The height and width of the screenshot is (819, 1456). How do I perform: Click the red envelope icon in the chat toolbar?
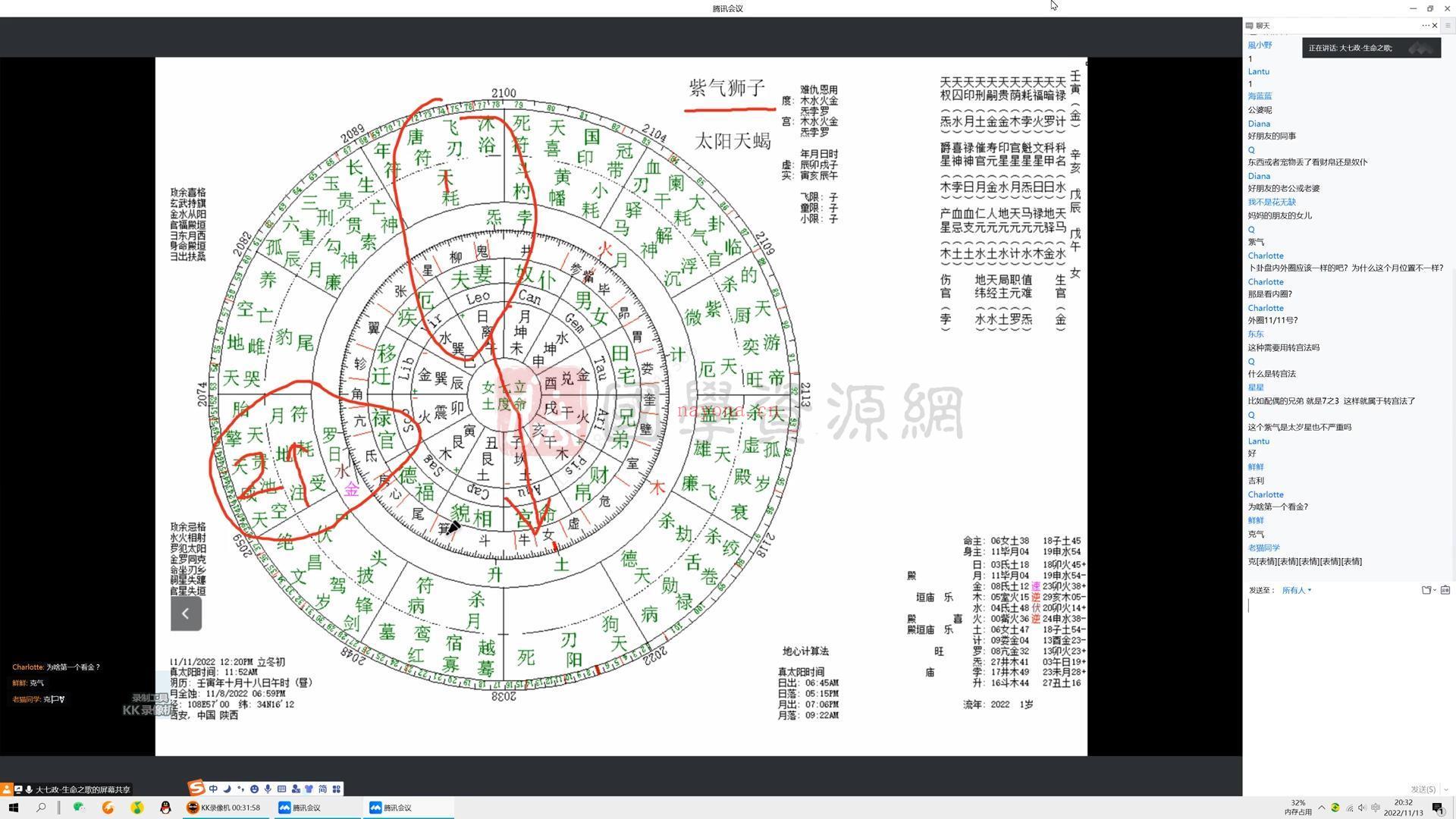tap(1445, 590)
